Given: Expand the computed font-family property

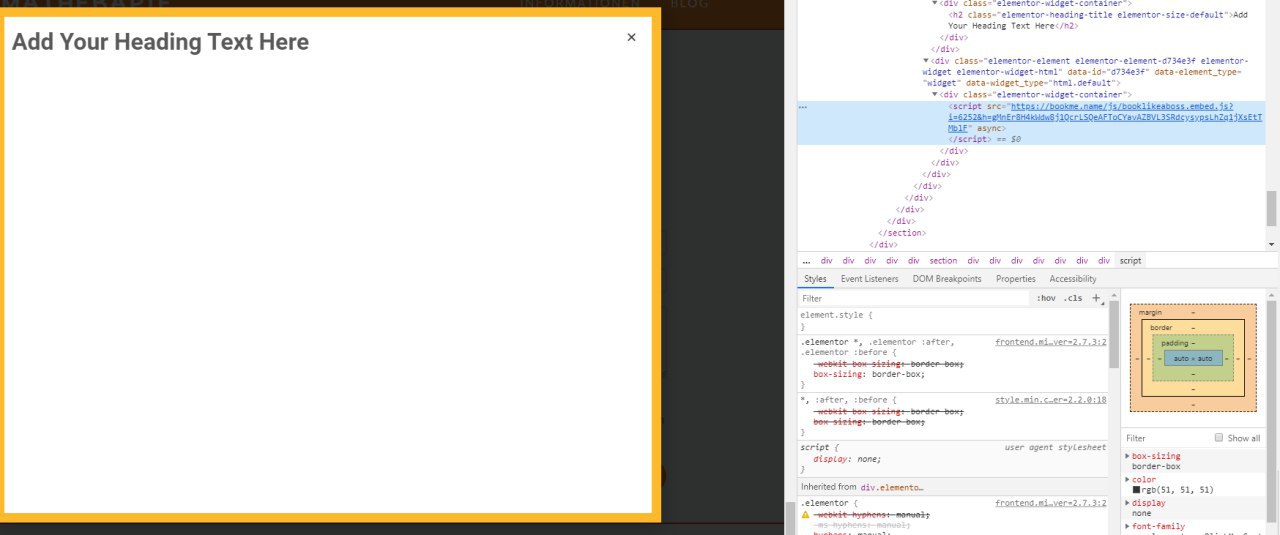Looking at the screenshot, I should [x=1128, y=526].
